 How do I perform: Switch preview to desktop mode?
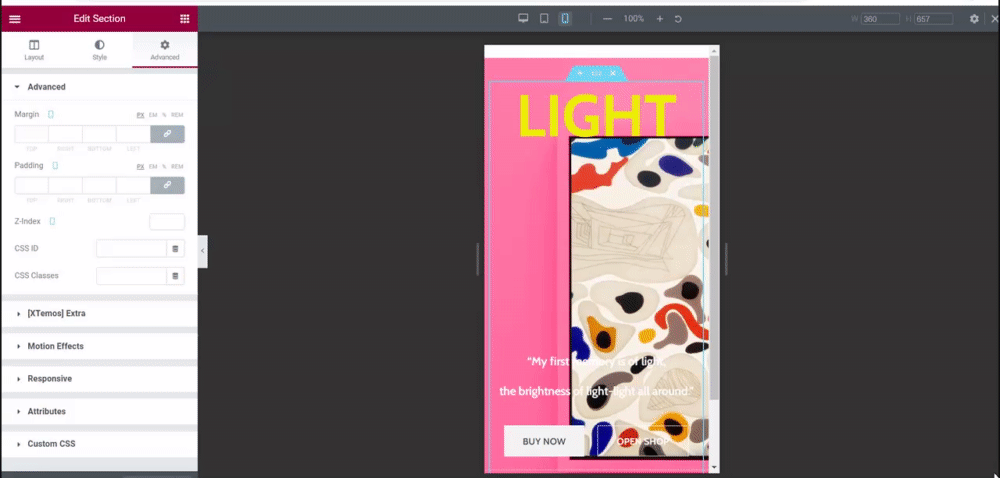(x=523, y=18)
